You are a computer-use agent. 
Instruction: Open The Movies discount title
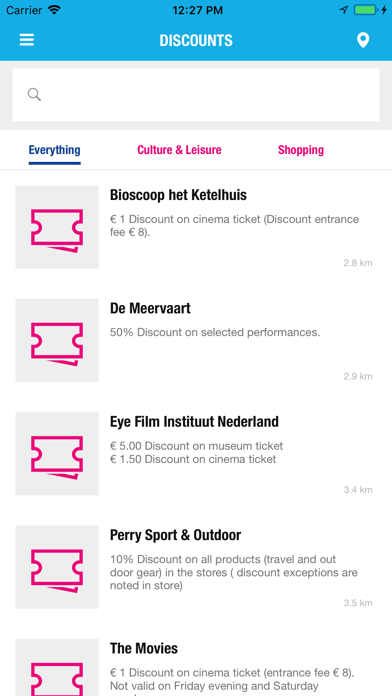tap(144, 649)
